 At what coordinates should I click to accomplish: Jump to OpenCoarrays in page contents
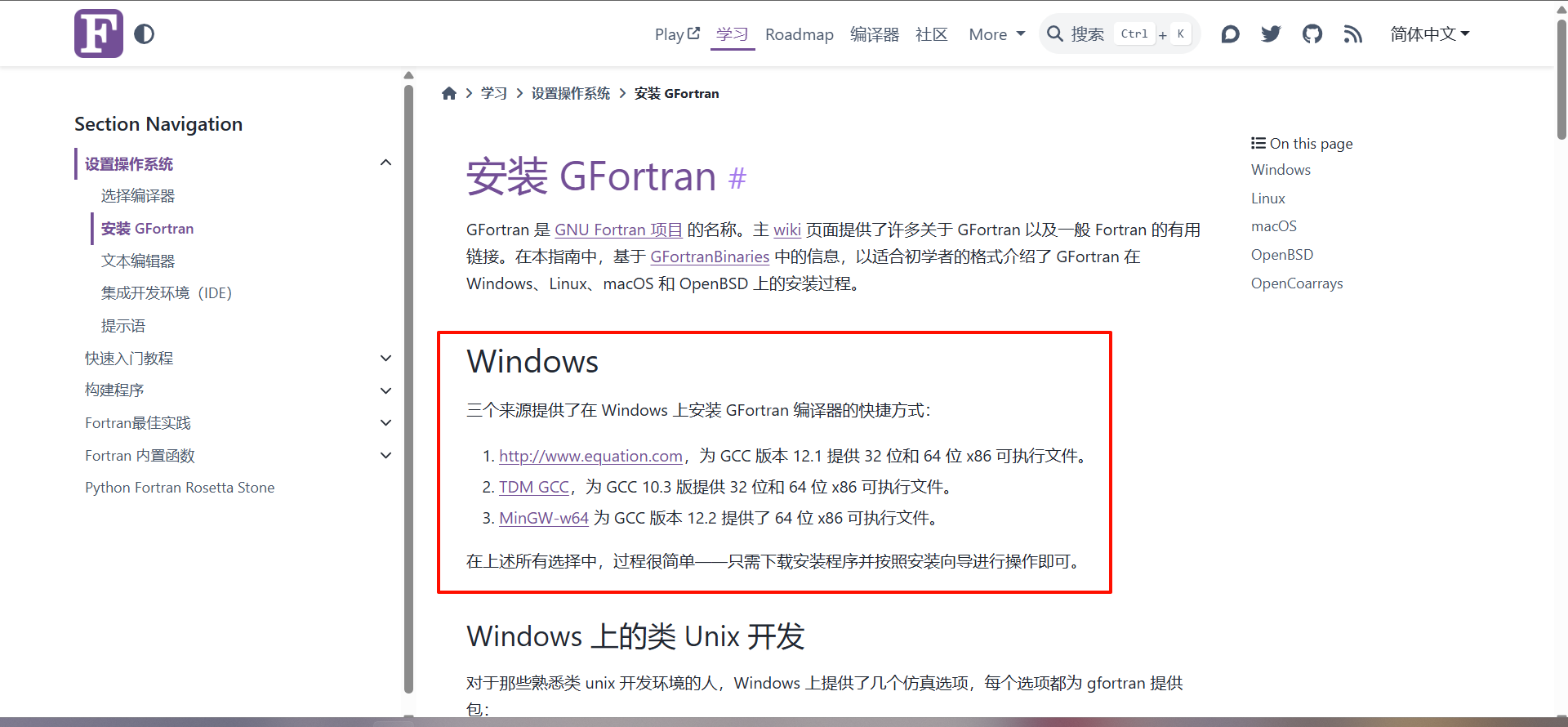(x=1296, y=283)
